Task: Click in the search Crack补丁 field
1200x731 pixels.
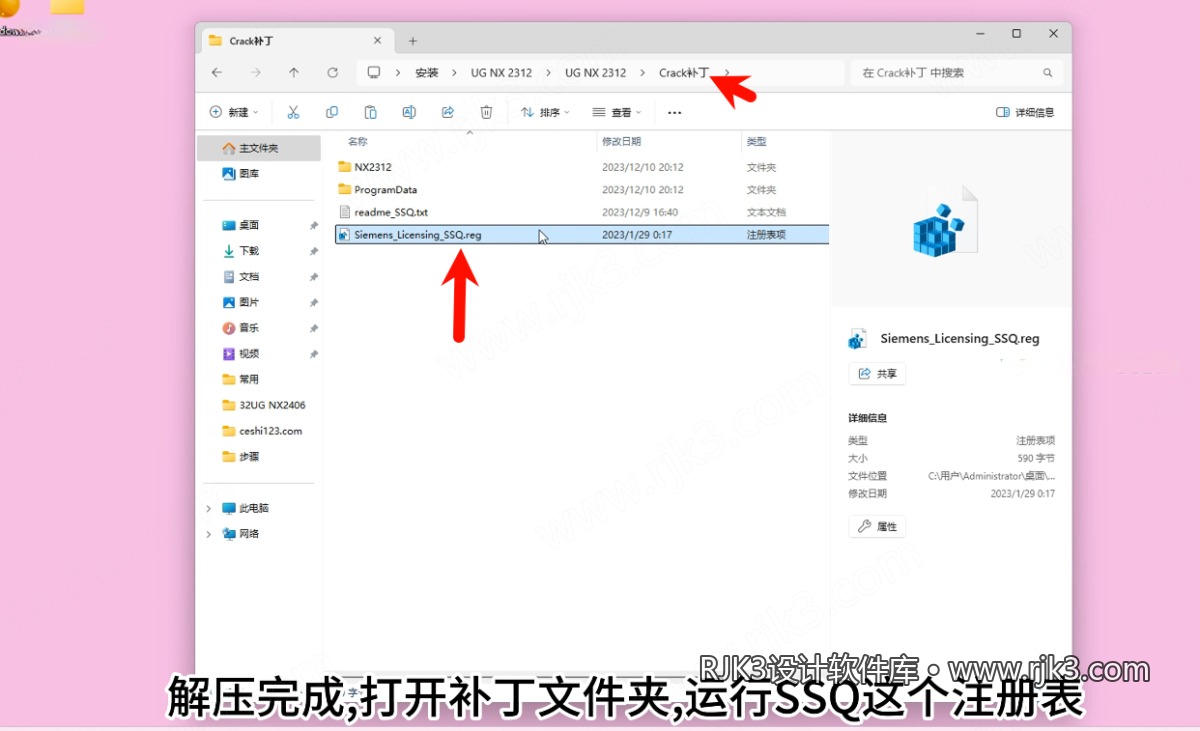Action: click(x=956, y=73)
